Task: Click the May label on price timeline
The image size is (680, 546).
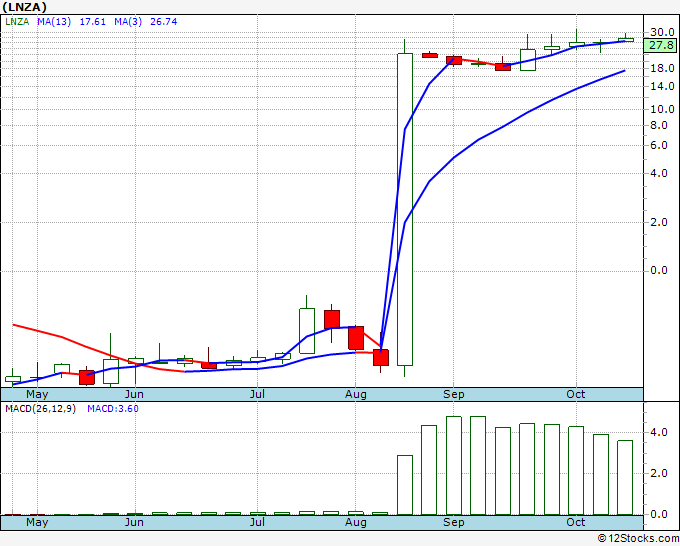Action: click(x=37, y=394)
